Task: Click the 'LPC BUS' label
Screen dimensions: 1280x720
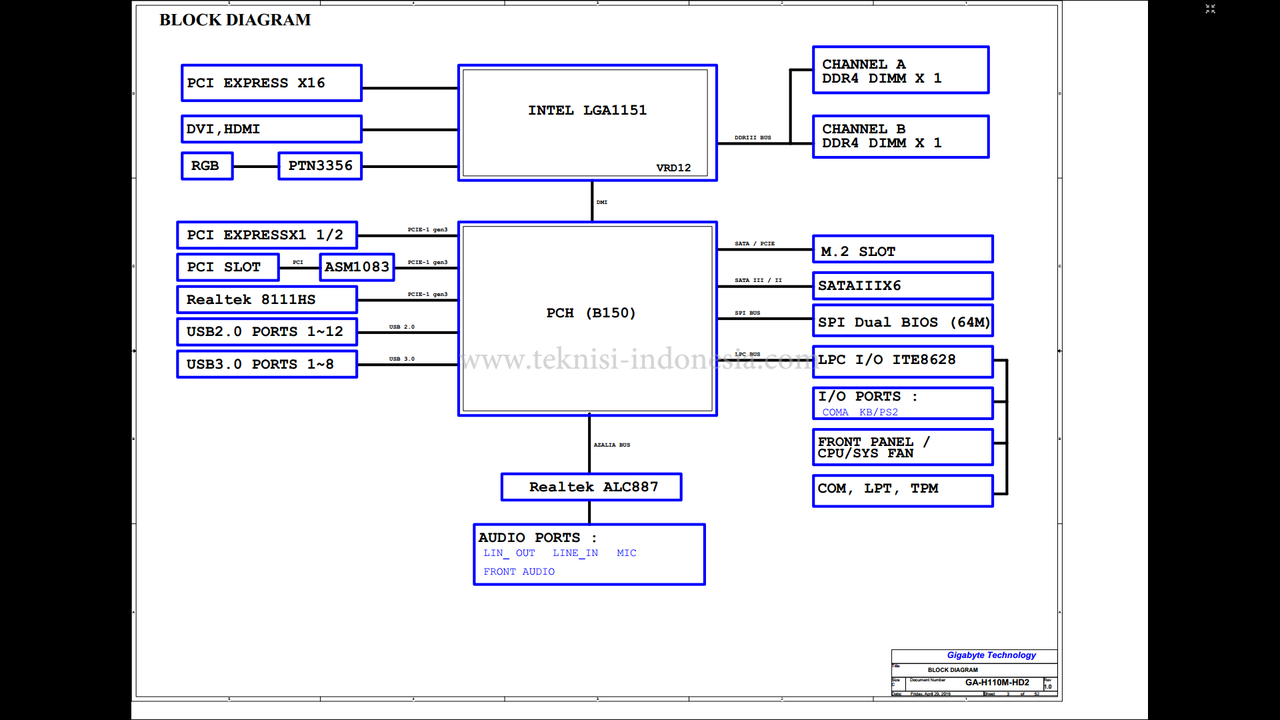Action: tap(748, 354)
